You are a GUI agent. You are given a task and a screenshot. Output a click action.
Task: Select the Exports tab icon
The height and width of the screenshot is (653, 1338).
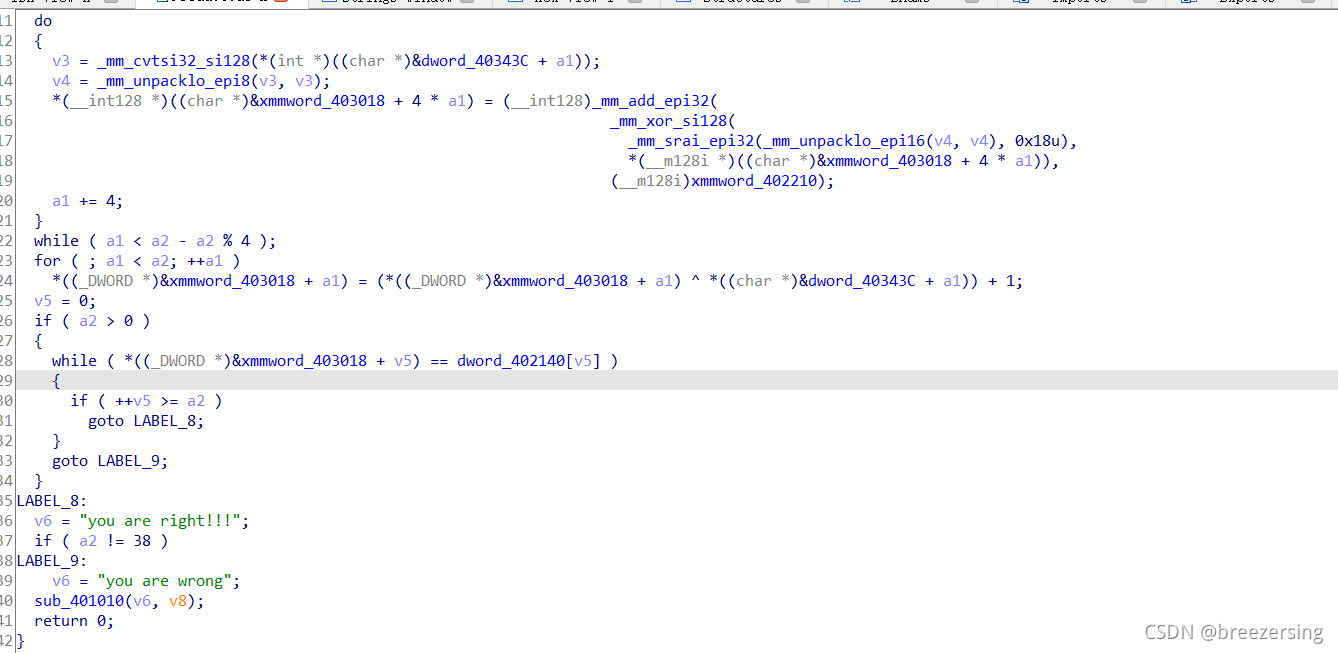coord(1188,3)
